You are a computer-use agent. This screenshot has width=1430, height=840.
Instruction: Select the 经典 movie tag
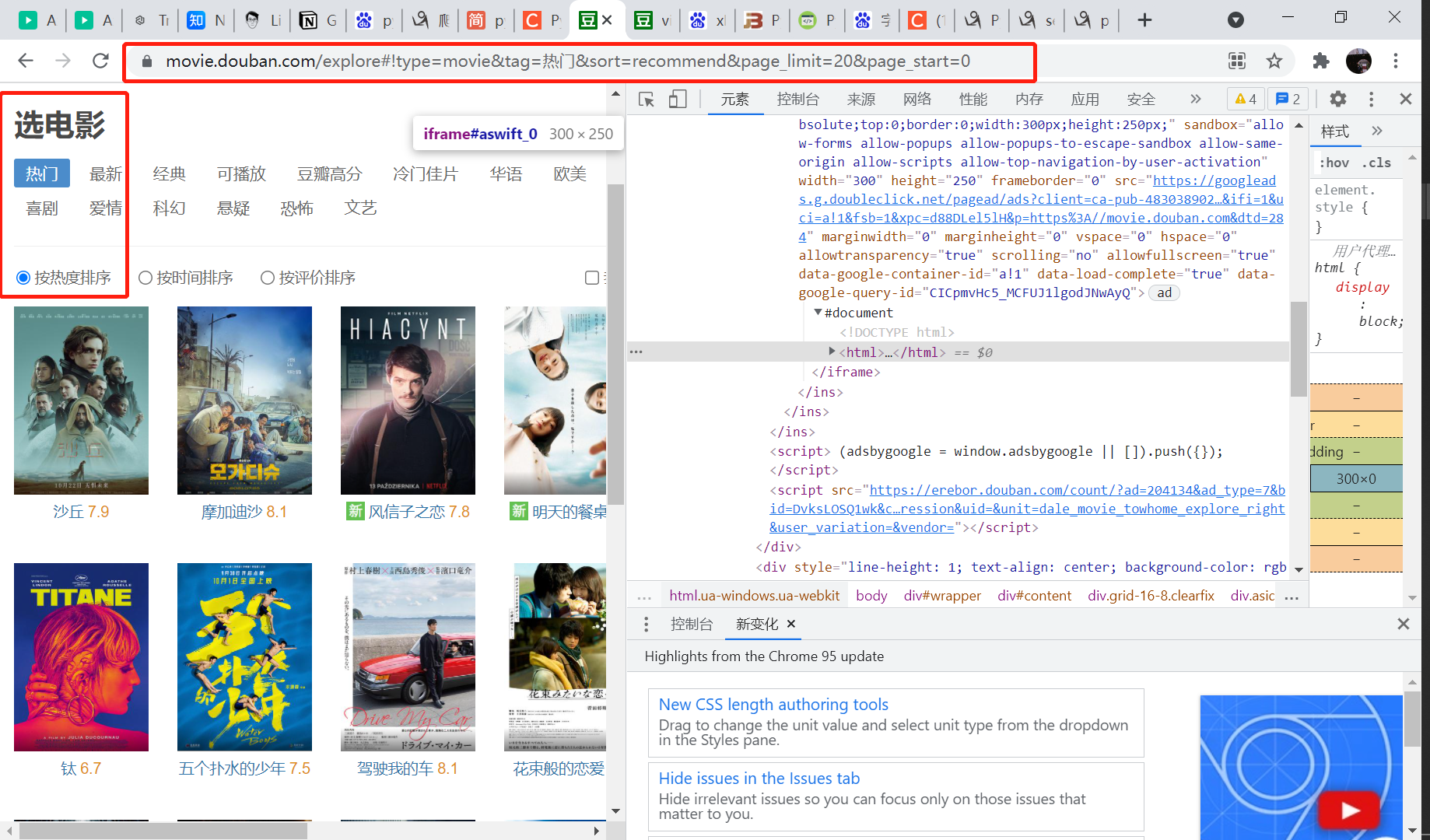(170, 173)
